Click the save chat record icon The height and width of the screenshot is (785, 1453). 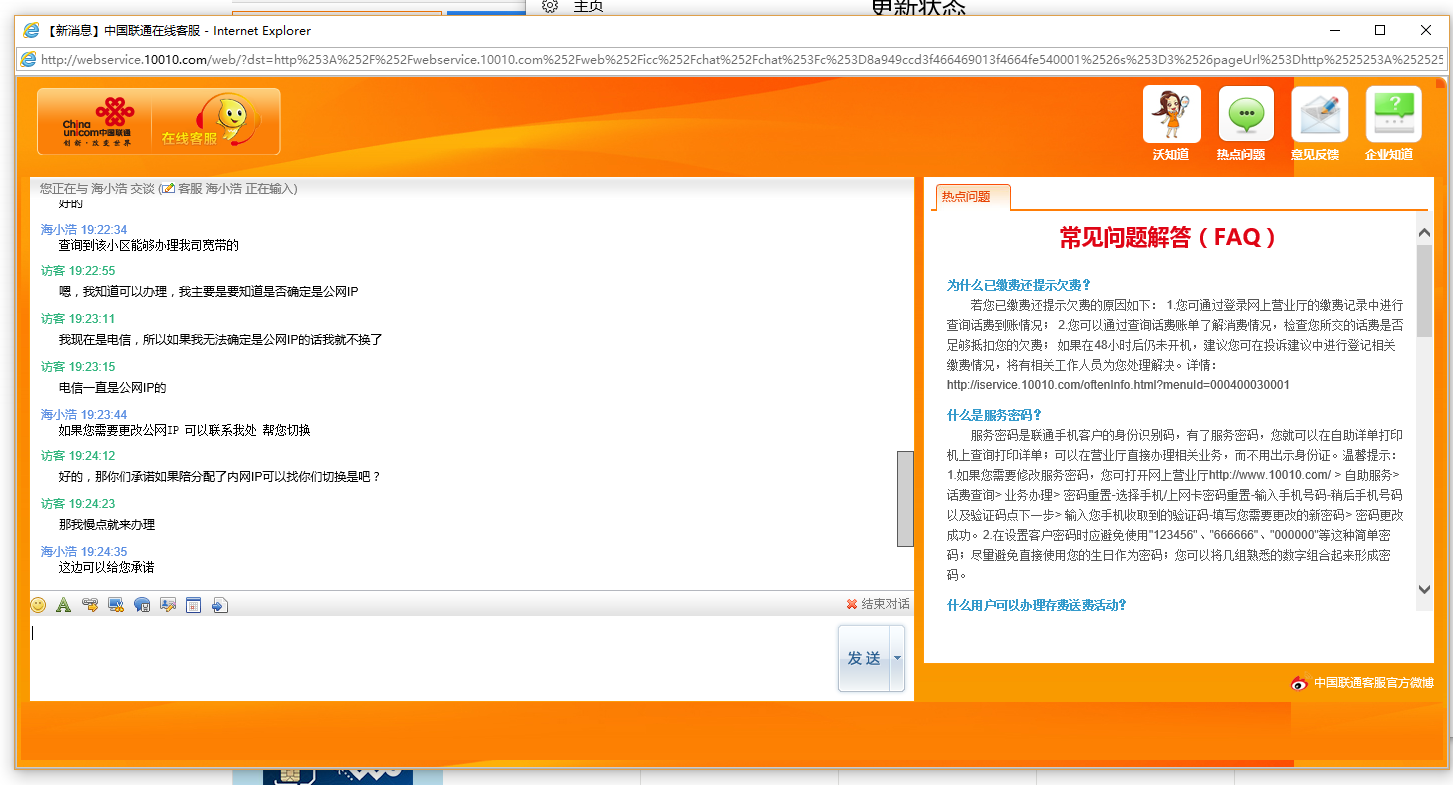(x=142, y=605)
